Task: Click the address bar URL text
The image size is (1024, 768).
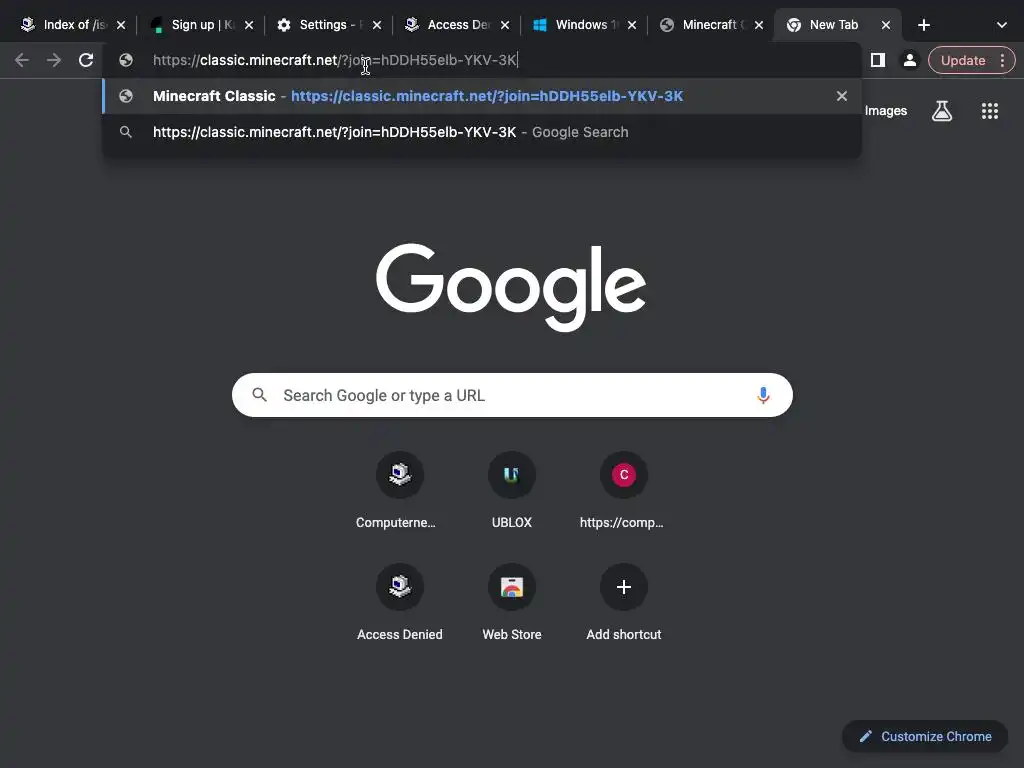Action: point(334,60)
